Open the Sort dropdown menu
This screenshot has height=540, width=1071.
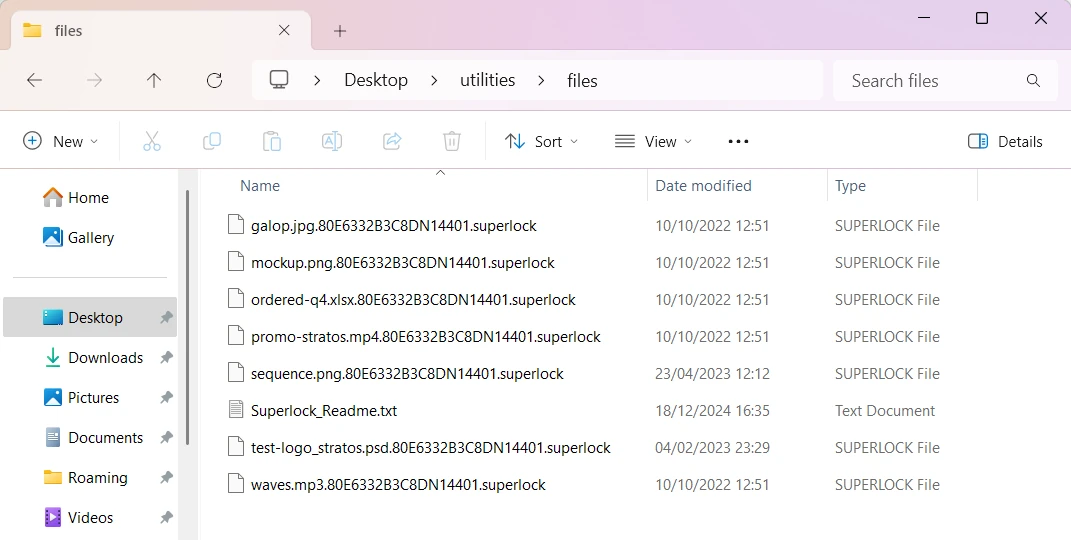[x=542, y=141]
